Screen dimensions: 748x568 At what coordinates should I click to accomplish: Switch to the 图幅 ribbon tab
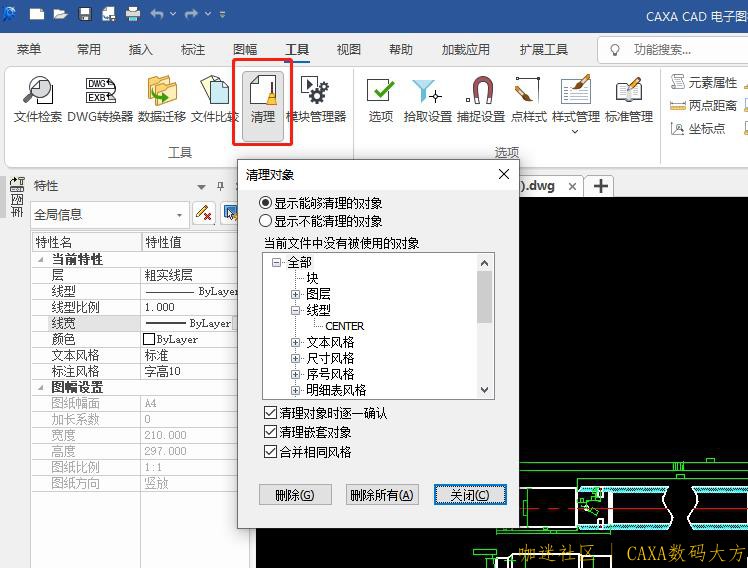(x=245, y=50)
